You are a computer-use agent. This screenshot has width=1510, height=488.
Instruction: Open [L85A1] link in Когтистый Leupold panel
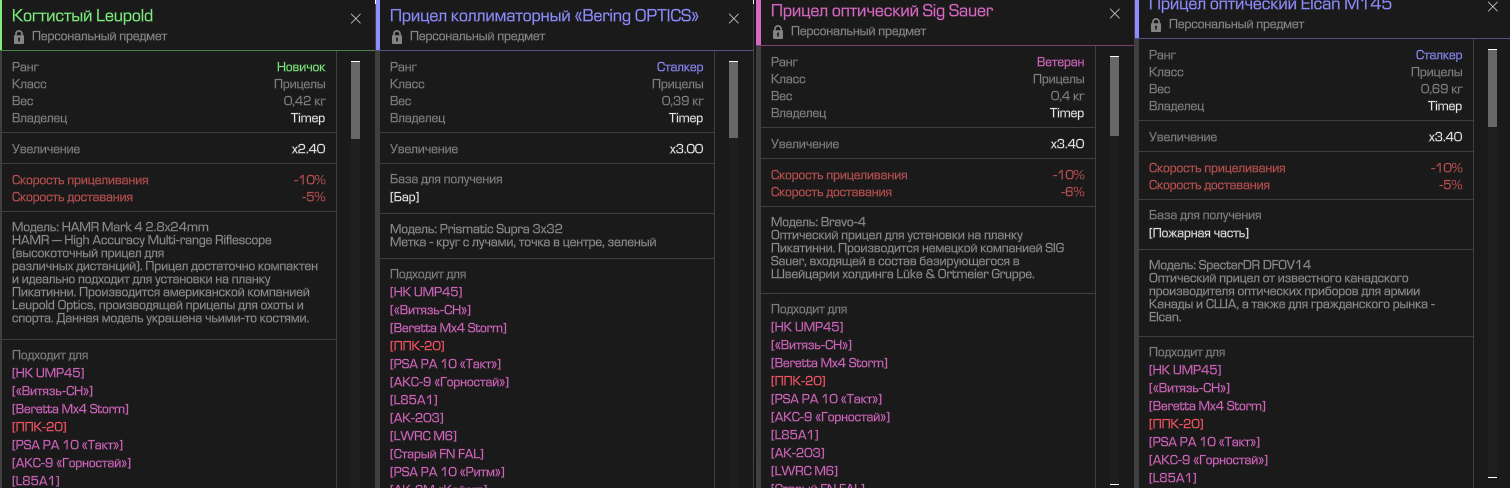36,481
